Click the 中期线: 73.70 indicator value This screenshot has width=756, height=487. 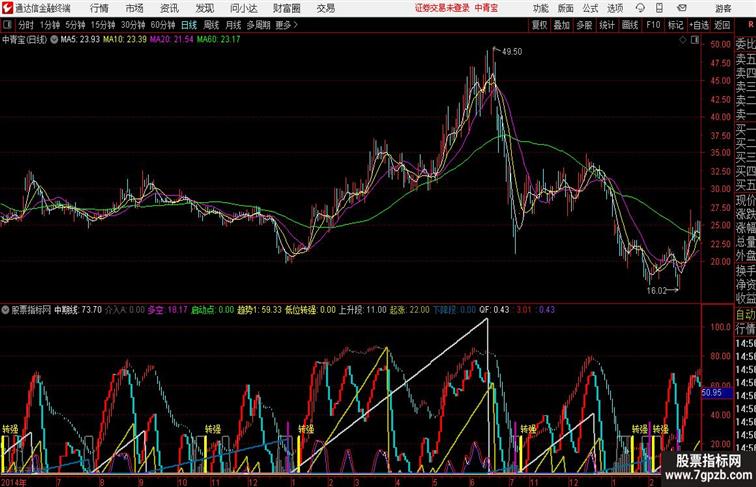pyautogui.click(x=78, y=310)
